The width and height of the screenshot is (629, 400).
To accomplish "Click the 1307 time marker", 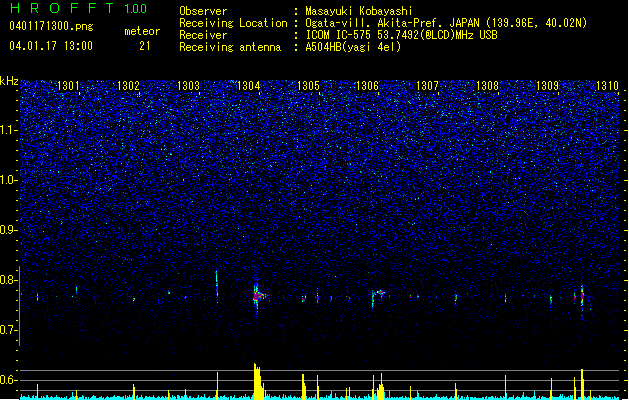I will tap(428, 86).
